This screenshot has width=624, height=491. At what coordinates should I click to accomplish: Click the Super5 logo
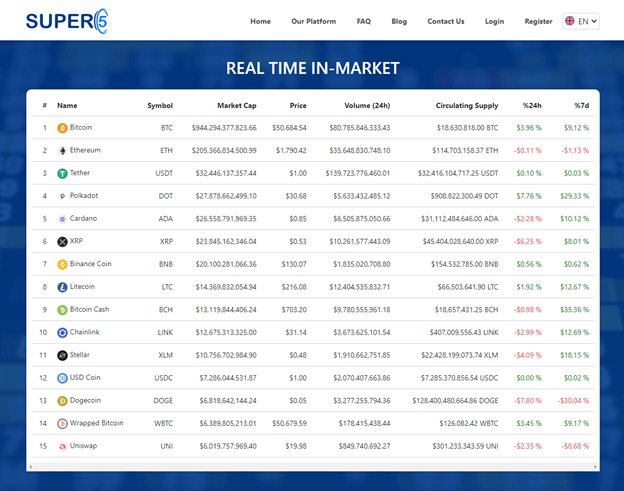coord(67,21)
